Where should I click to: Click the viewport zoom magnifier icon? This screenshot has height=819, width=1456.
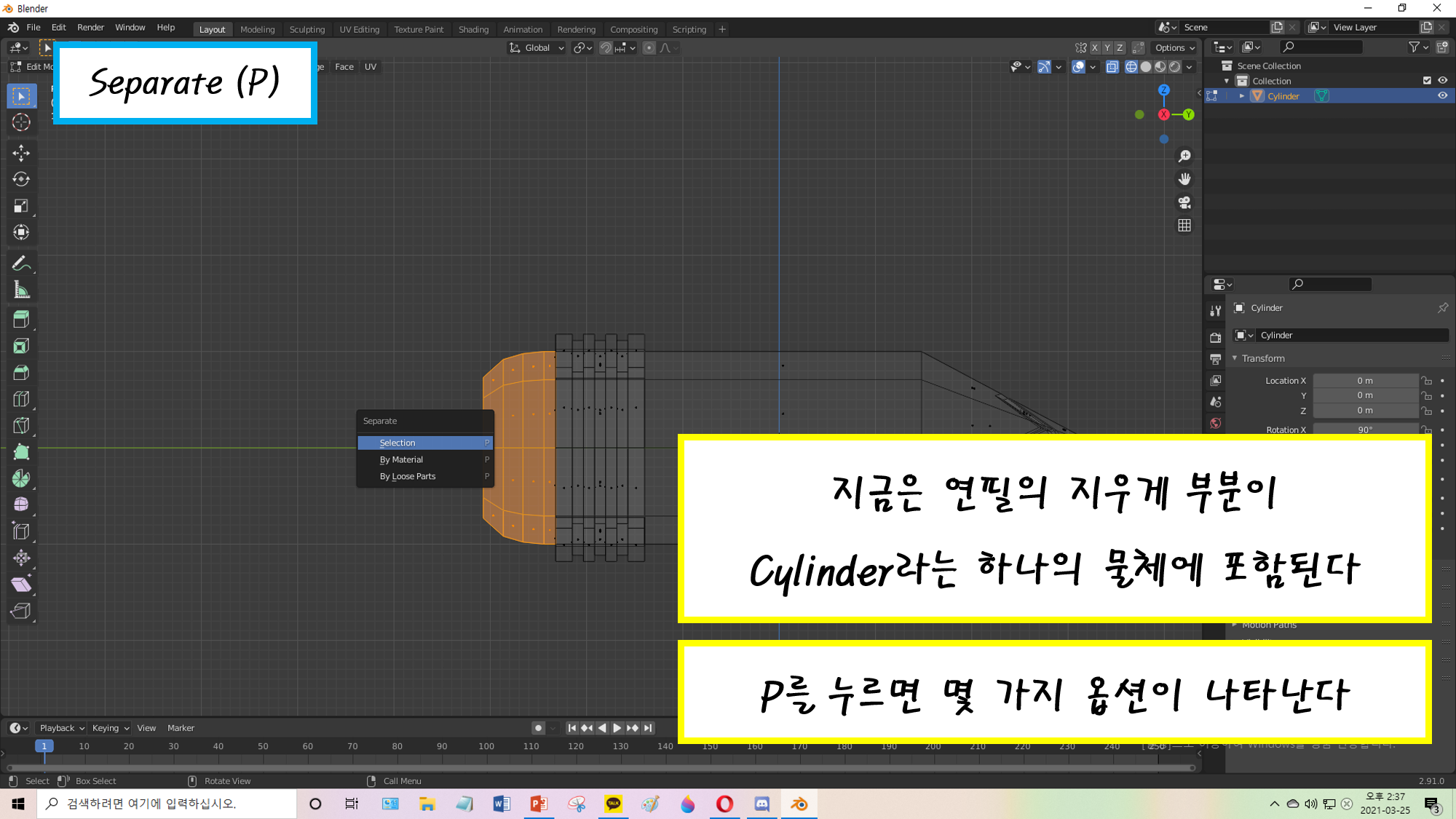(1184, 157)
